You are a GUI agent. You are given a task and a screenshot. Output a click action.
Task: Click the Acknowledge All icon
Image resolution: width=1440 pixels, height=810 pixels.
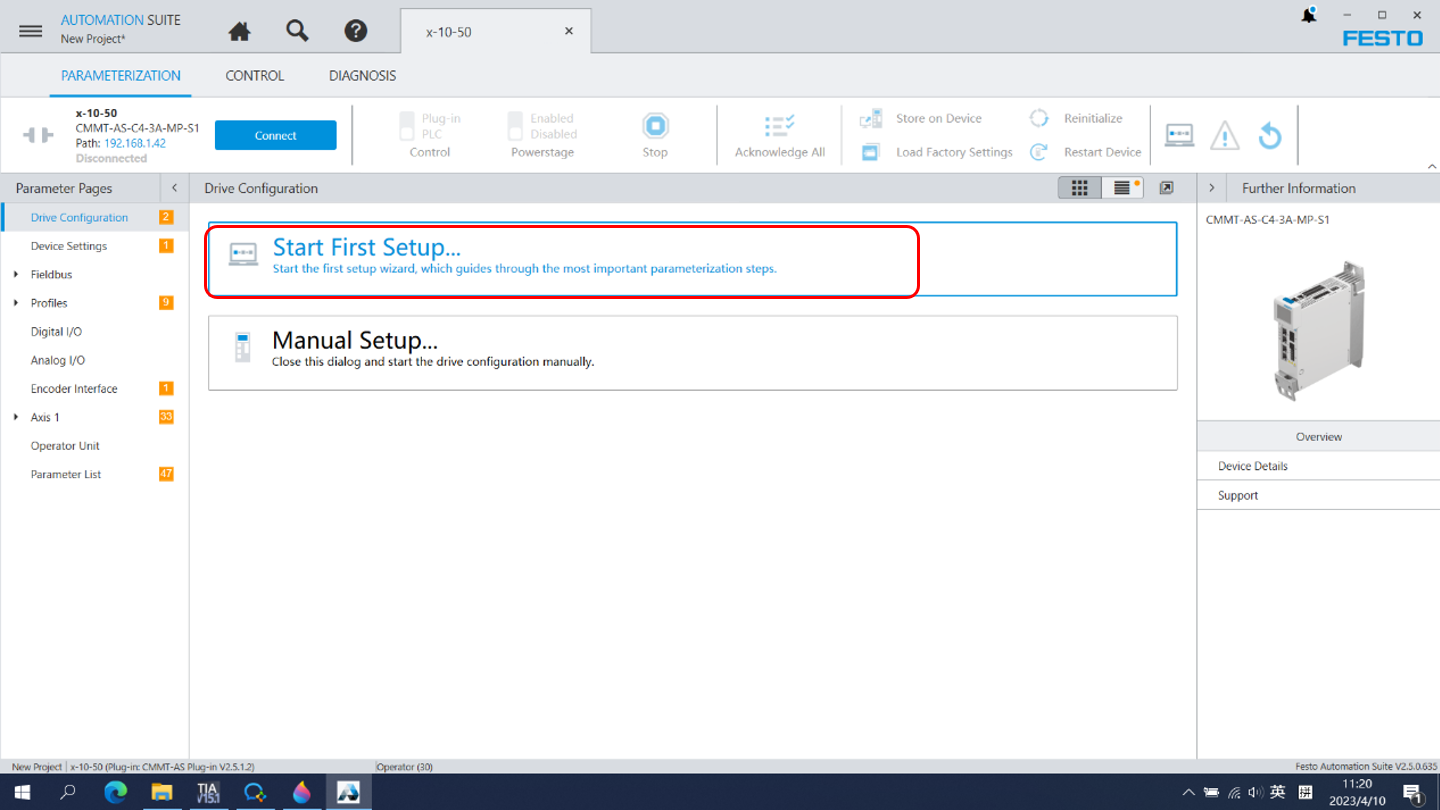click(779, 126)
